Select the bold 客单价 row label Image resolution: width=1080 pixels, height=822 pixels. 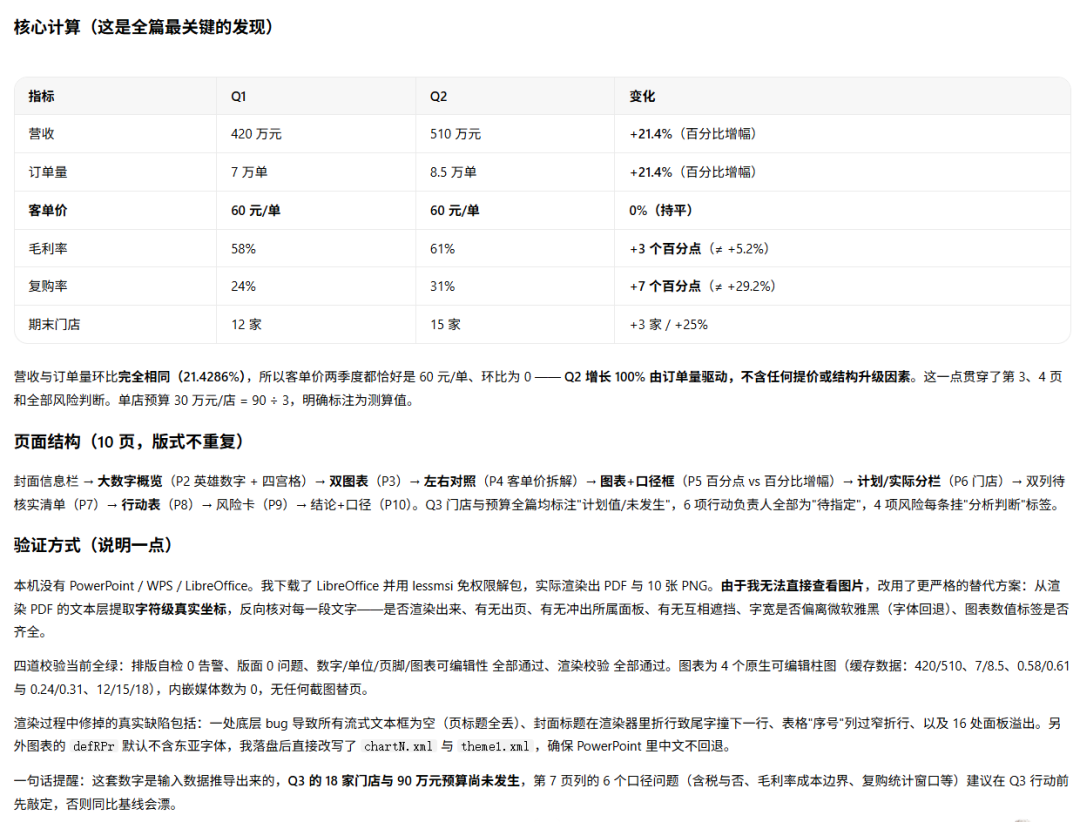pyautogui.click(x=48, y=210)
